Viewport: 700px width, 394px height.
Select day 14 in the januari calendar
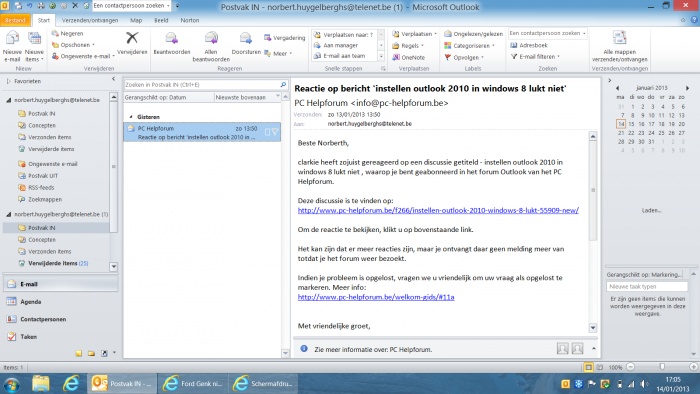pyautogui.click(x=621, y=124)
